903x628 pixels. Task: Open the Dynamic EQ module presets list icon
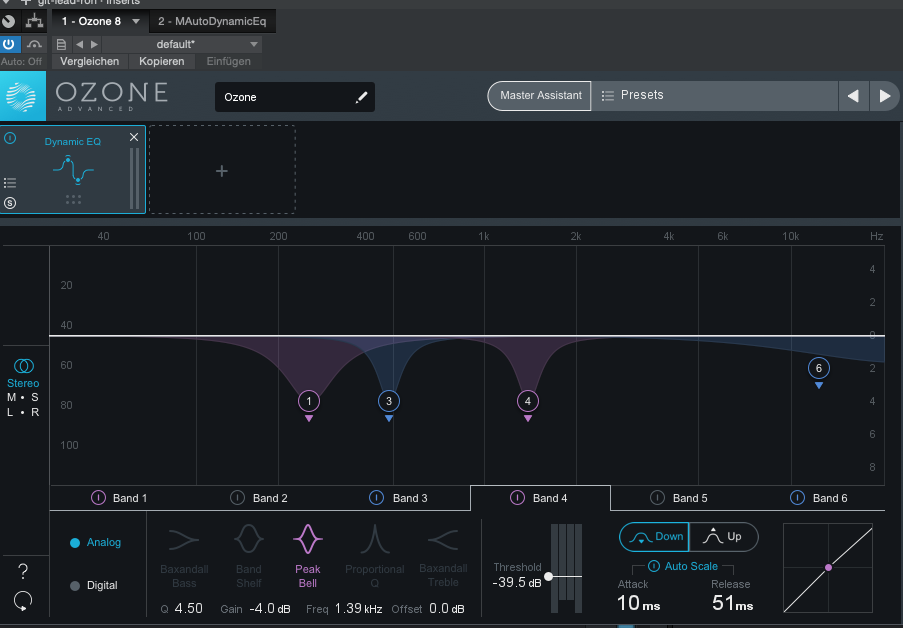click(x=10, y=183)
